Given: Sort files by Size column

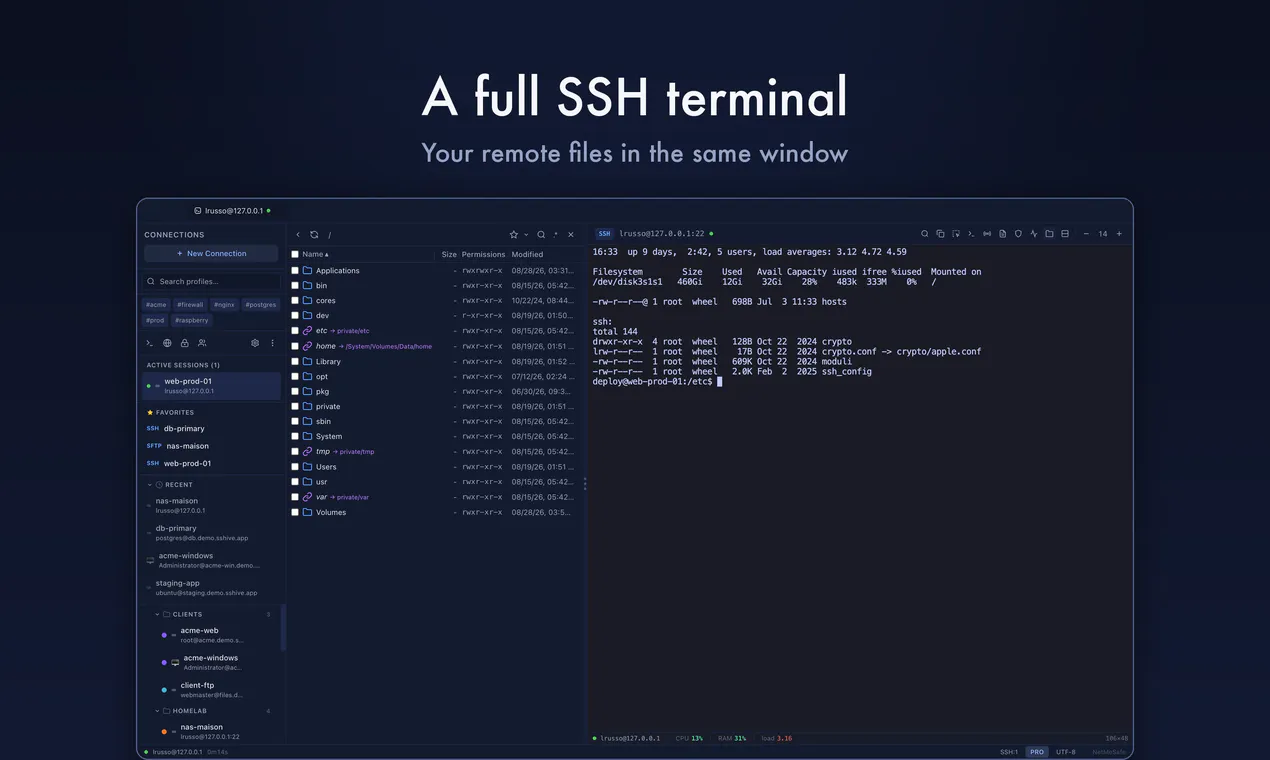Looking at the screenshot, I should click(449, 254).
